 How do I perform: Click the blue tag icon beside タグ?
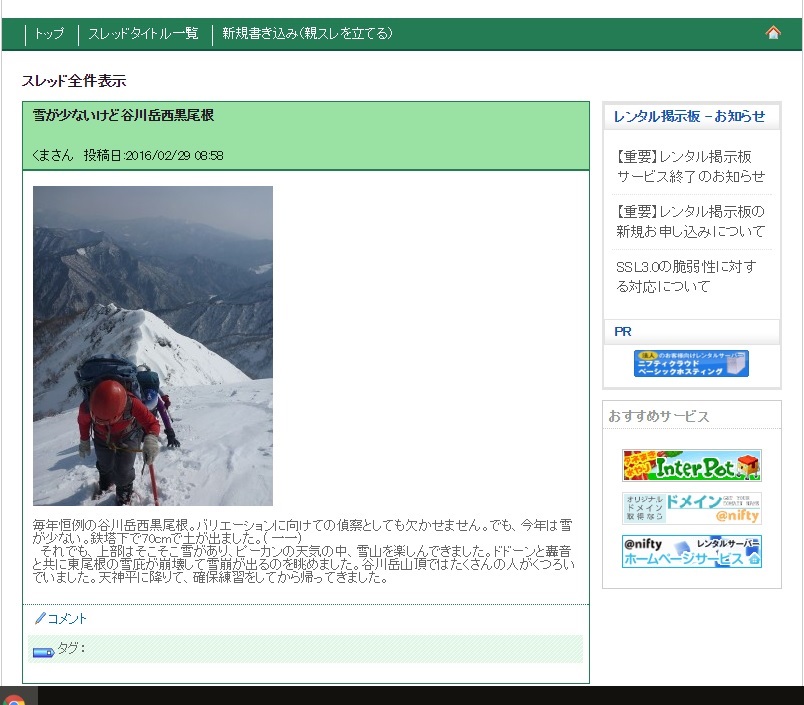click(x=44, y=652)
